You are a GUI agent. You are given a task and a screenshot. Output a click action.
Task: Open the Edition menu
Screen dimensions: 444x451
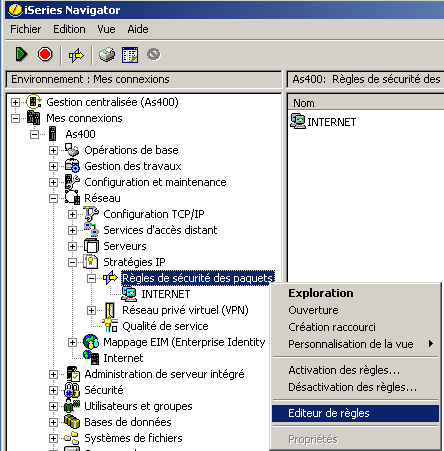point(69,29)
